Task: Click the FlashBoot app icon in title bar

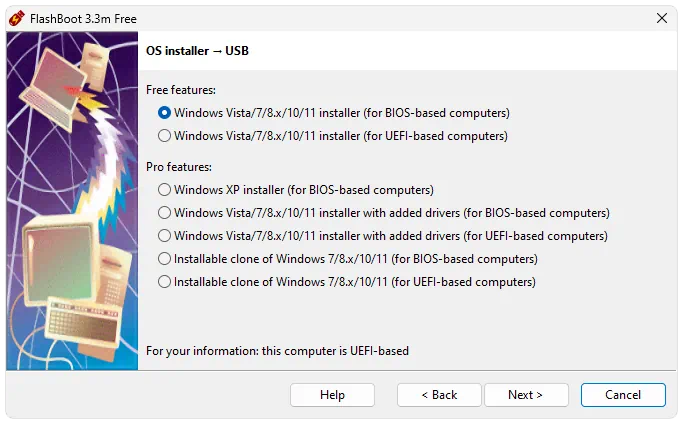Action: 17,19
